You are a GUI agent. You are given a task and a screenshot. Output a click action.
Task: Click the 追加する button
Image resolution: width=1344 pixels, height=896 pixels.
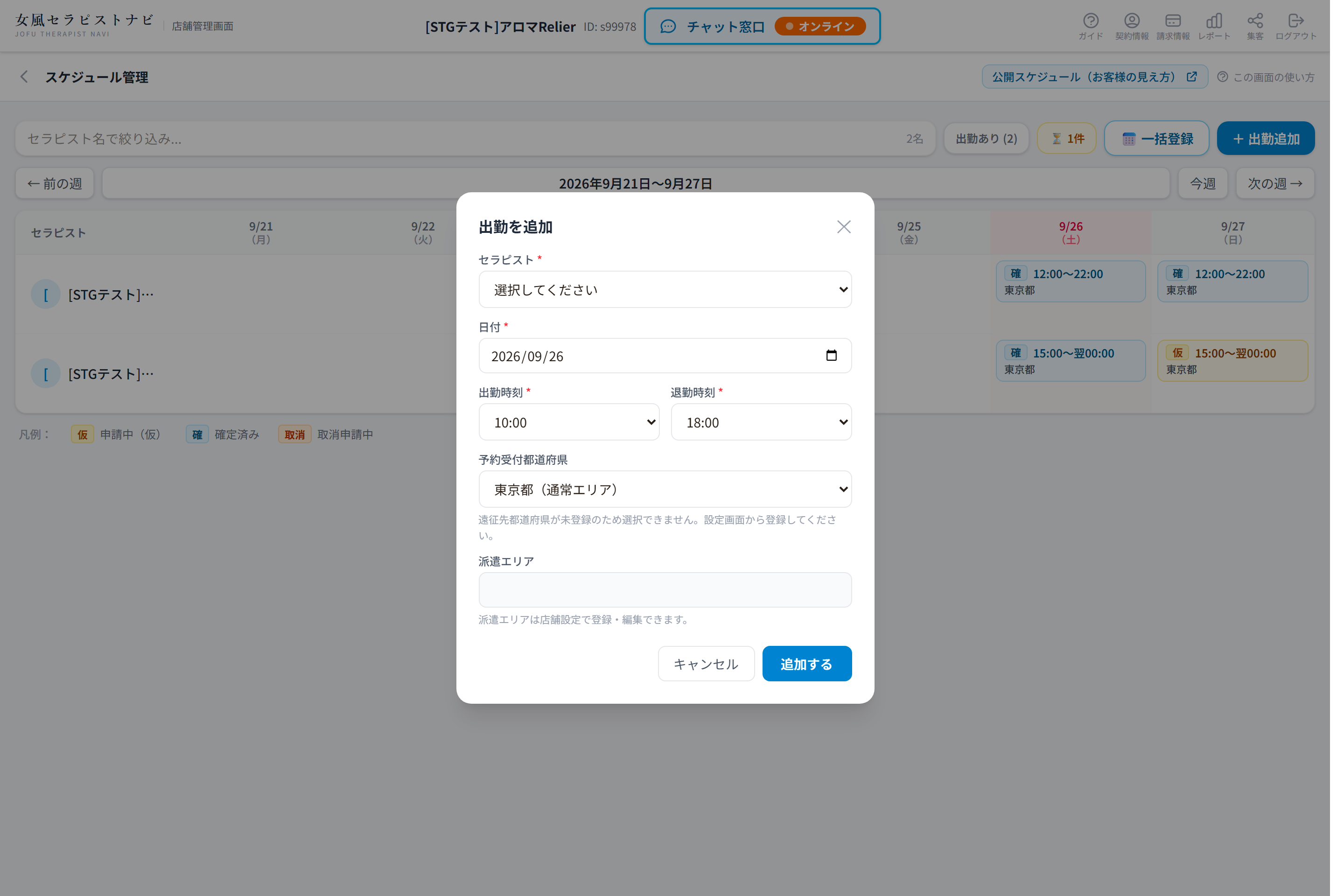tap(807, 664)
